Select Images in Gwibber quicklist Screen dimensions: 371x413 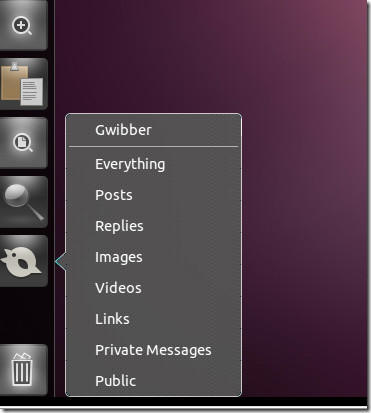(x=119, y=257)
